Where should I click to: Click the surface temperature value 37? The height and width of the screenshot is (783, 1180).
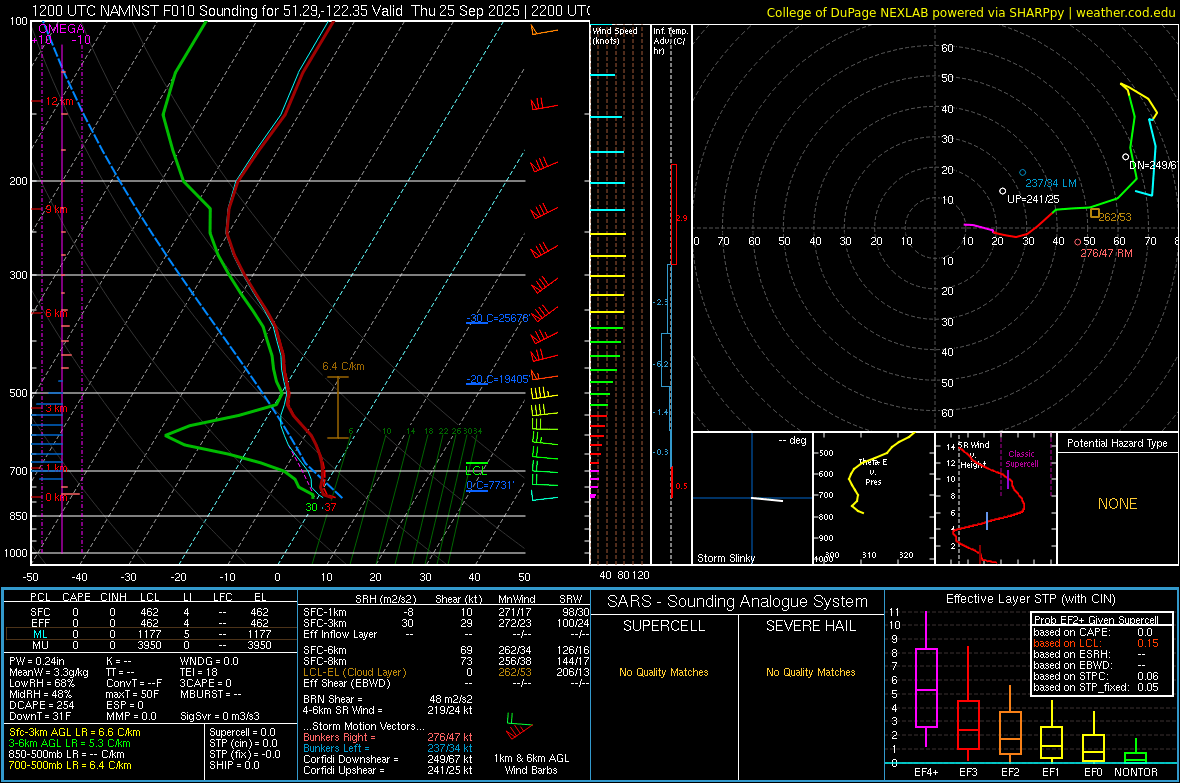tap(330, 507)
